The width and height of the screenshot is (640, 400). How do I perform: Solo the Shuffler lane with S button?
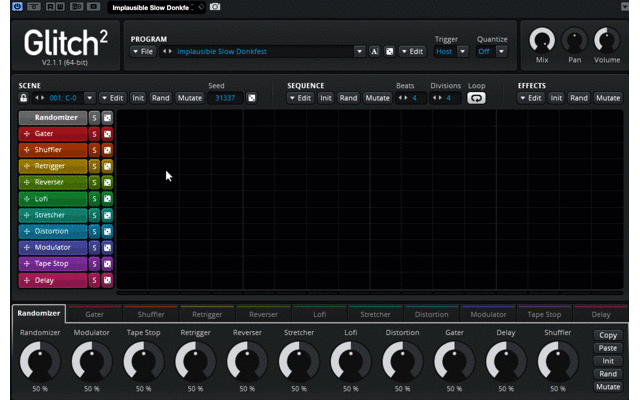[x=94, y=150]
